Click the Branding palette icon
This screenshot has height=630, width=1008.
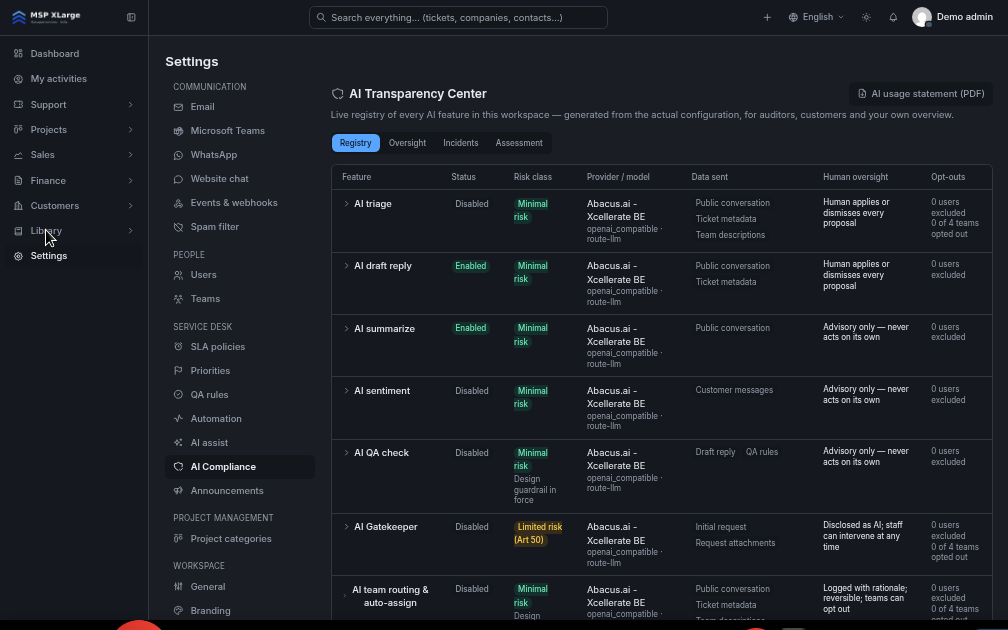click(178, 611)
